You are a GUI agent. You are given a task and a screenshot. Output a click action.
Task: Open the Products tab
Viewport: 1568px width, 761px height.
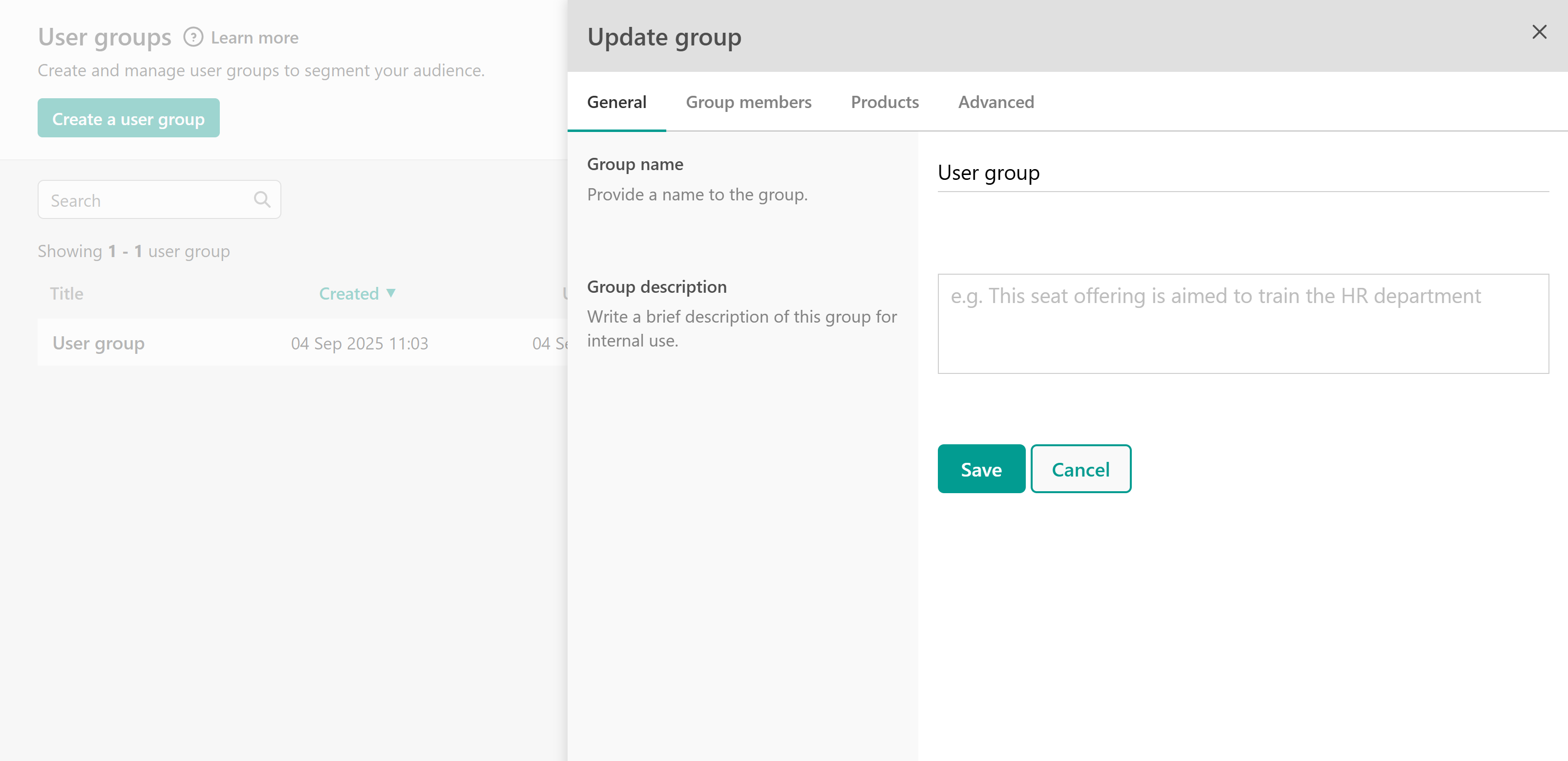coord(885,102)
